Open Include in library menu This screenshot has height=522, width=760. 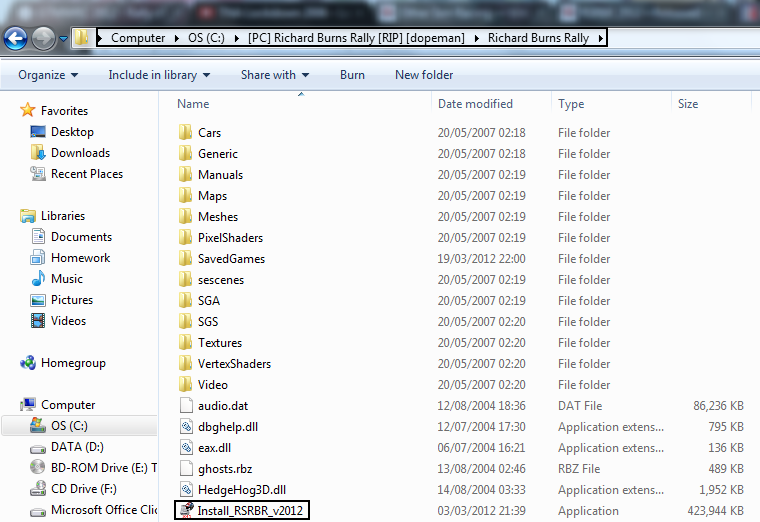click(159, 75)
